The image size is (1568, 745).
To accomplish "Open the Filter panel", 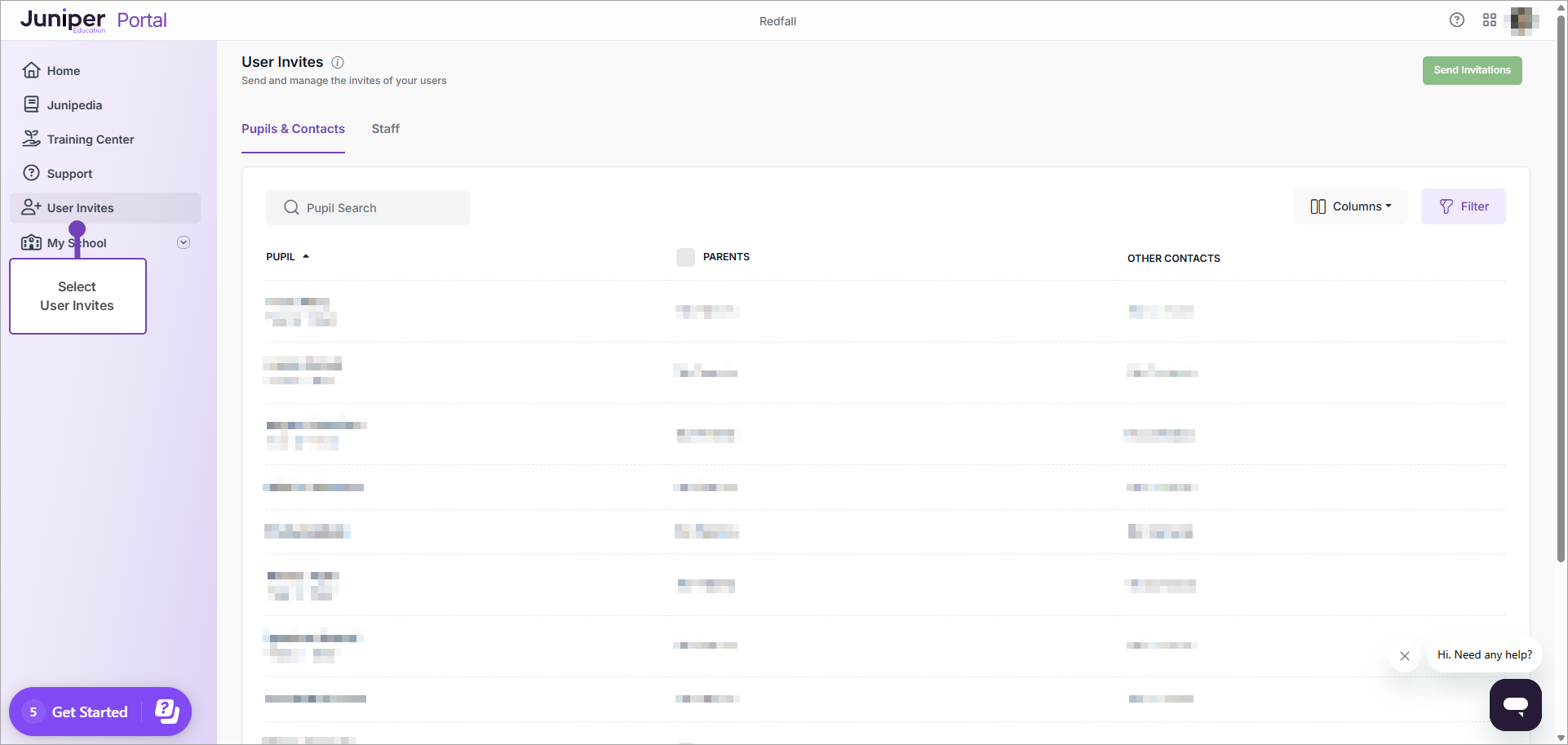I will click(1463, 206).
